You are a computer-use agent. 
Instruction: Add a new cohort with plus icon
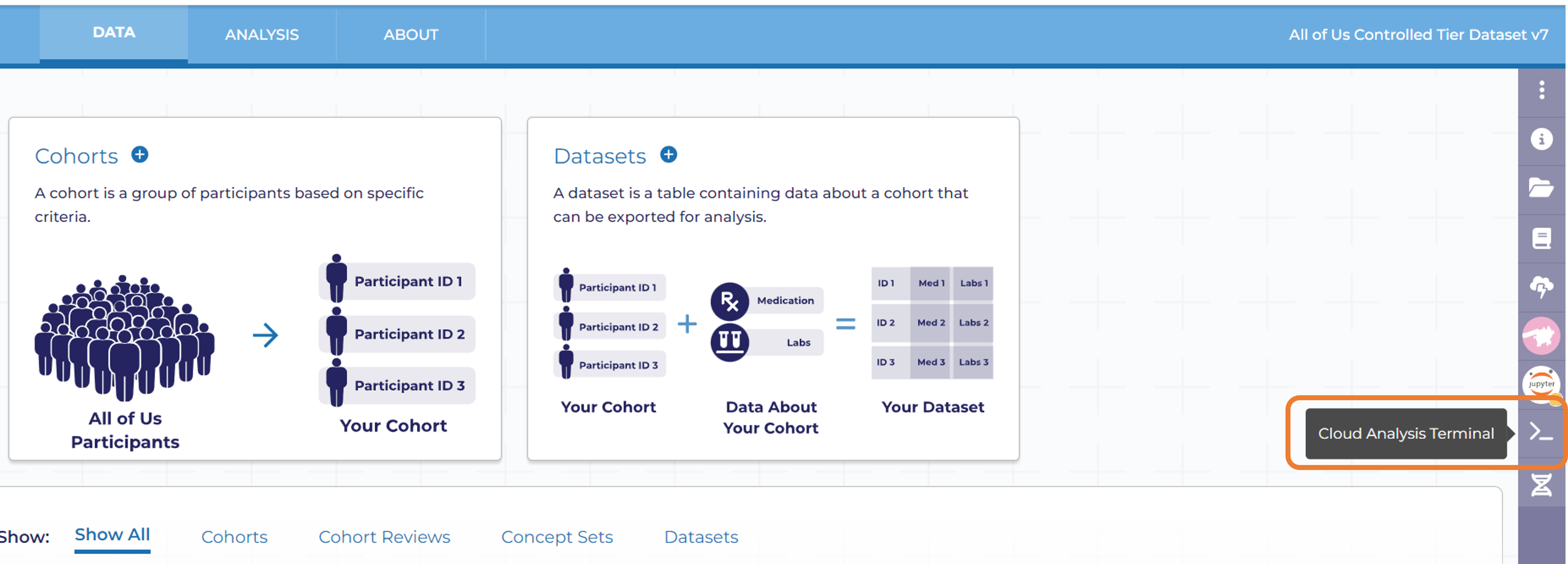140,155
